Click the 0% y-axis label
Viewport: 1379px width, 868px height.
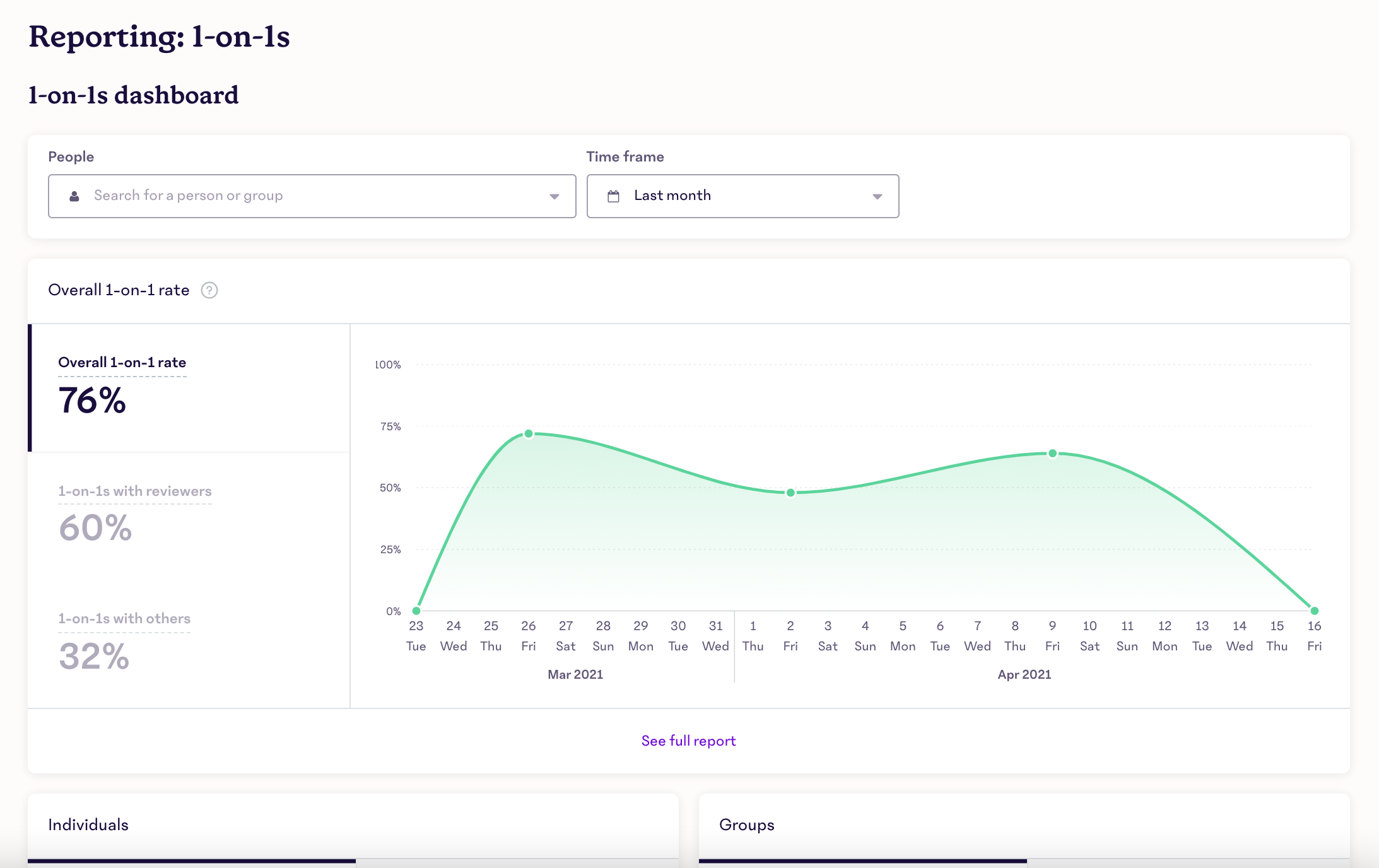394,611
